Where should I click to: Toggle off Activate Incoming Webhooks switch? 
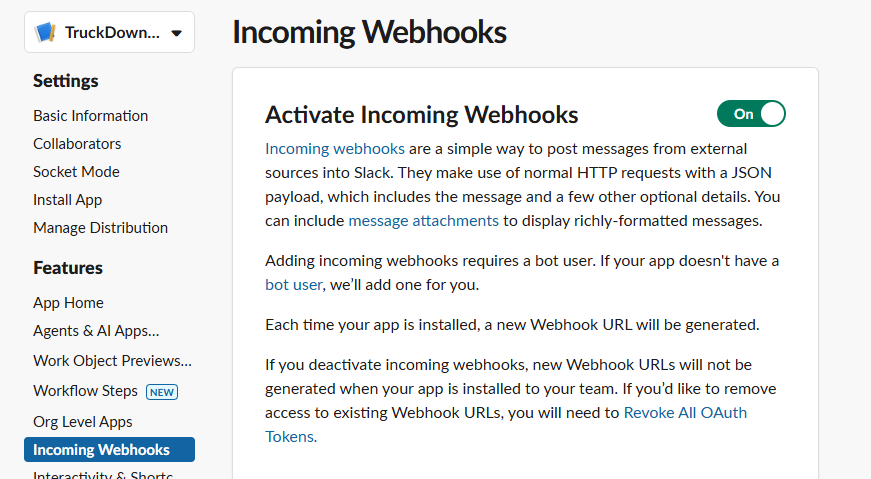point(750,114)
